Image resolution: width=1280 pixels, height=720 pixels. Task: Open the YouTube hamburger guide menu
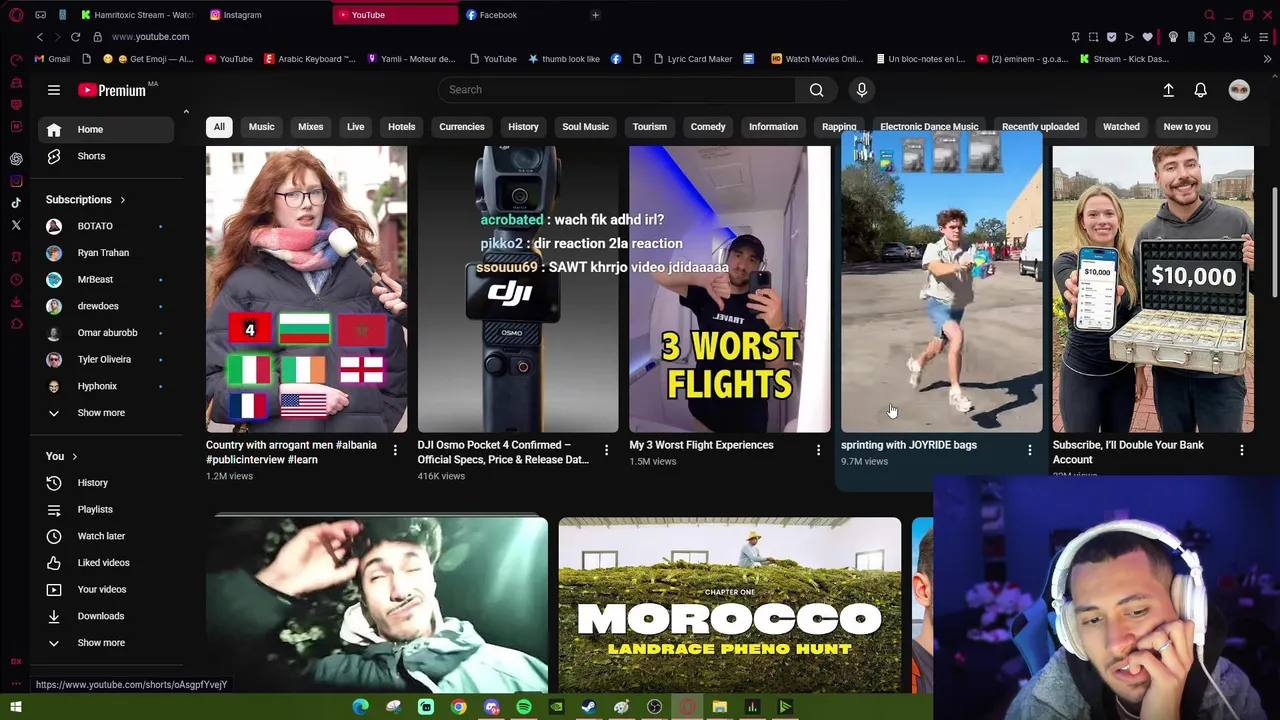54,90
